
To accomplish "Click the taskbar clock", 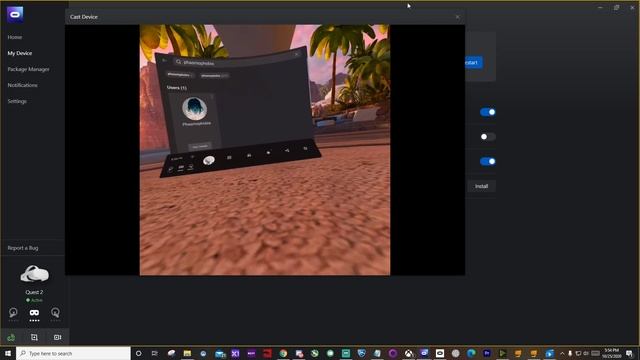I will click(612, 353).
